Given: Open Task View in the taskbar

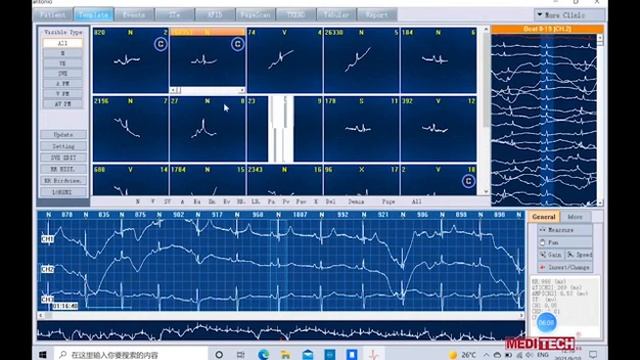Looking at the screenshot, I should click(x=241, y=354).
